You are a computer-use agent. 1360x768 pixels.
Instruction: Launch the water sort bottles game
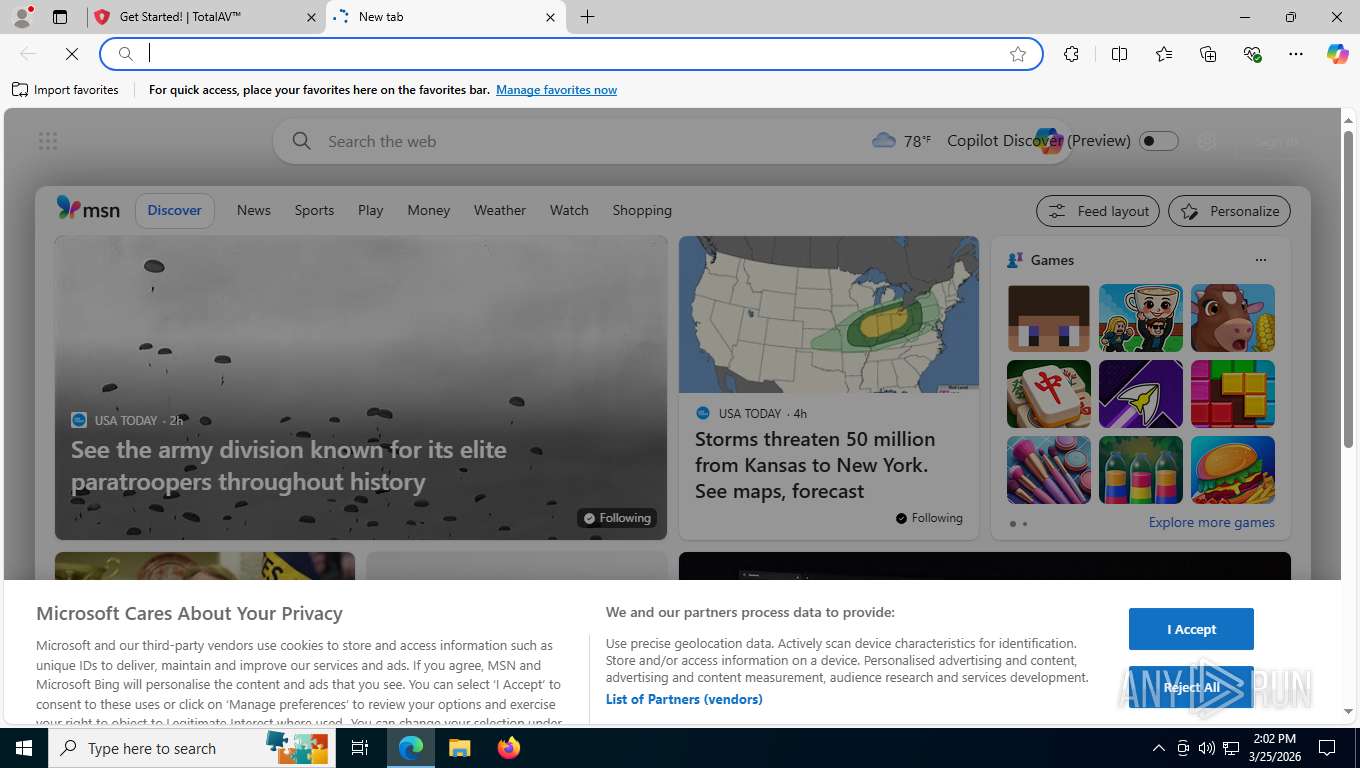point(1141,470)
